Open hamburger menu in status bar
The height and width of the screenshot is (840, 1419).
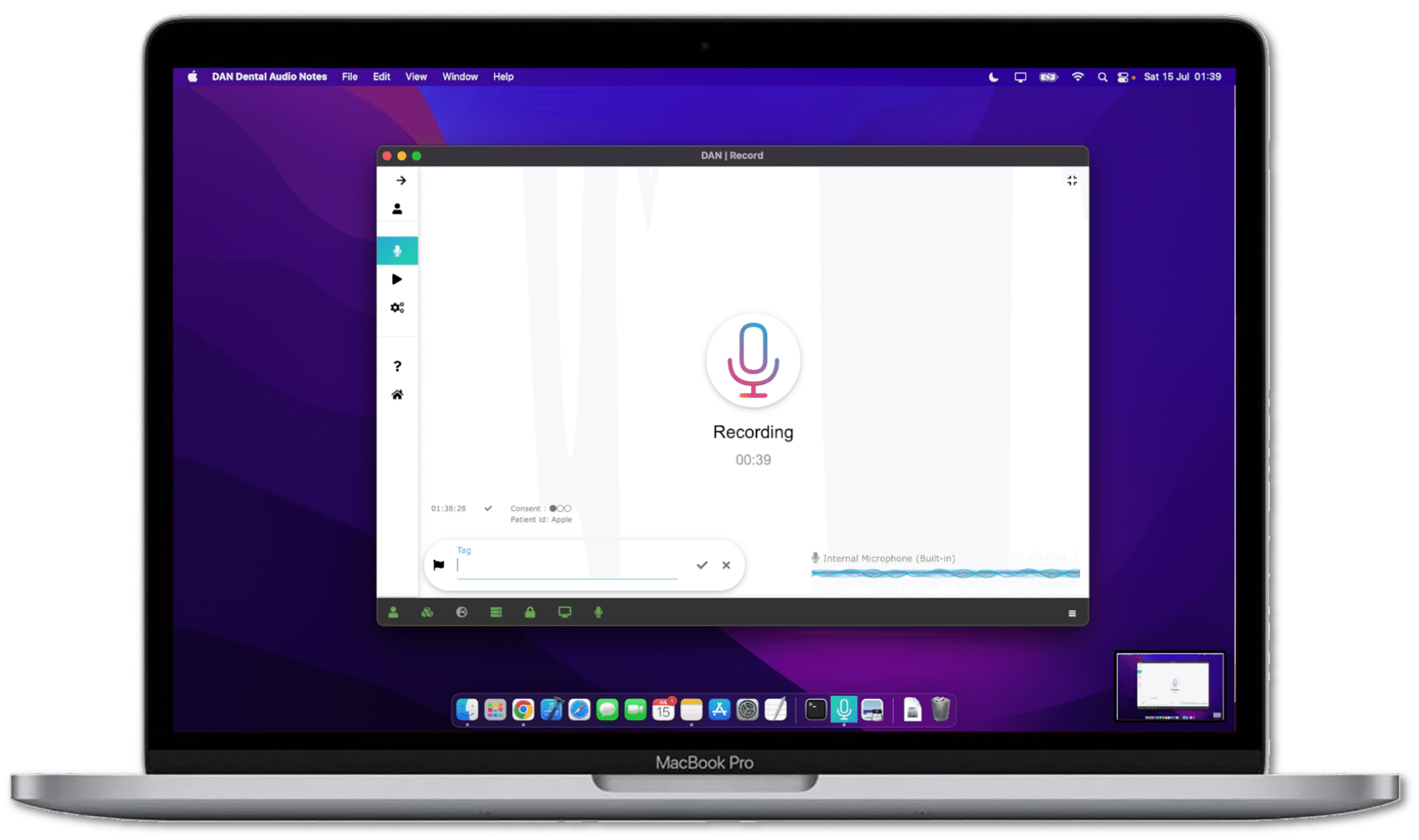1071,613
